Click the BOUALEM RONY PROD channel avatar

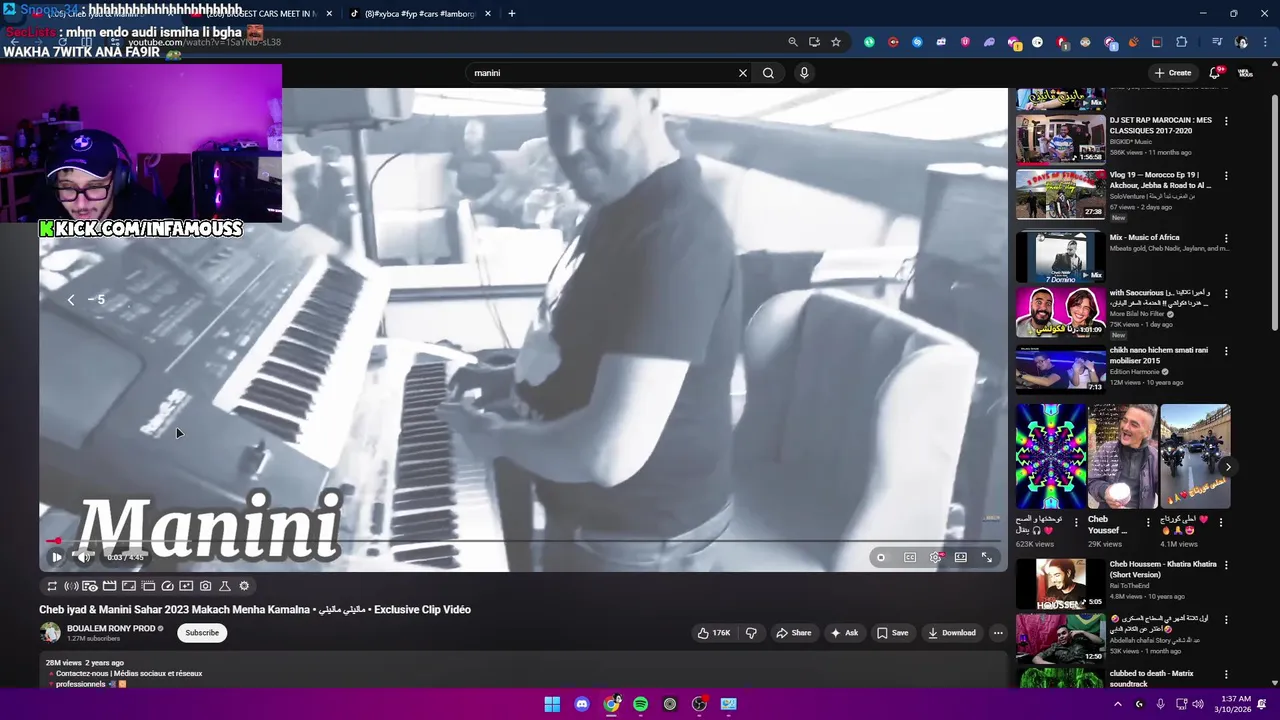[50, 632]
